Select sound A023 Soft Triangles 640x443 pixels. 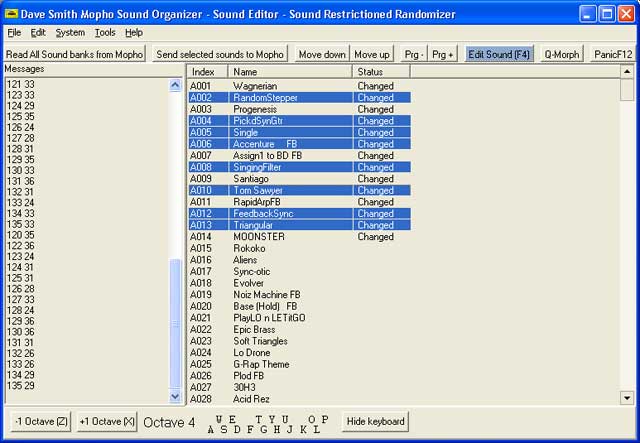click(300, 341)
